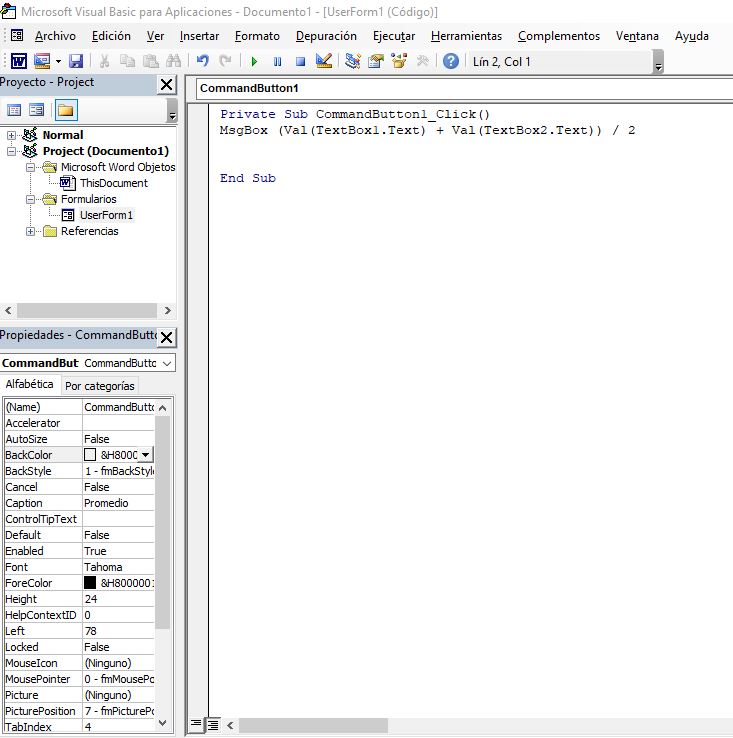Switch to procedure view at bottom left
Image resolution: width=733 pixels, height=738 pixels.
tap(197, 725)
